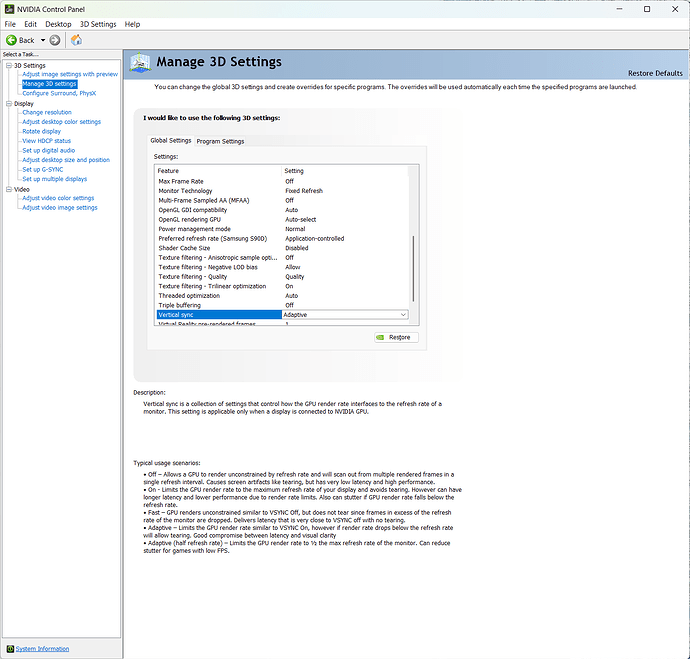Select Texture filtering - Trilinear optimization row

[x=282, y=286]
